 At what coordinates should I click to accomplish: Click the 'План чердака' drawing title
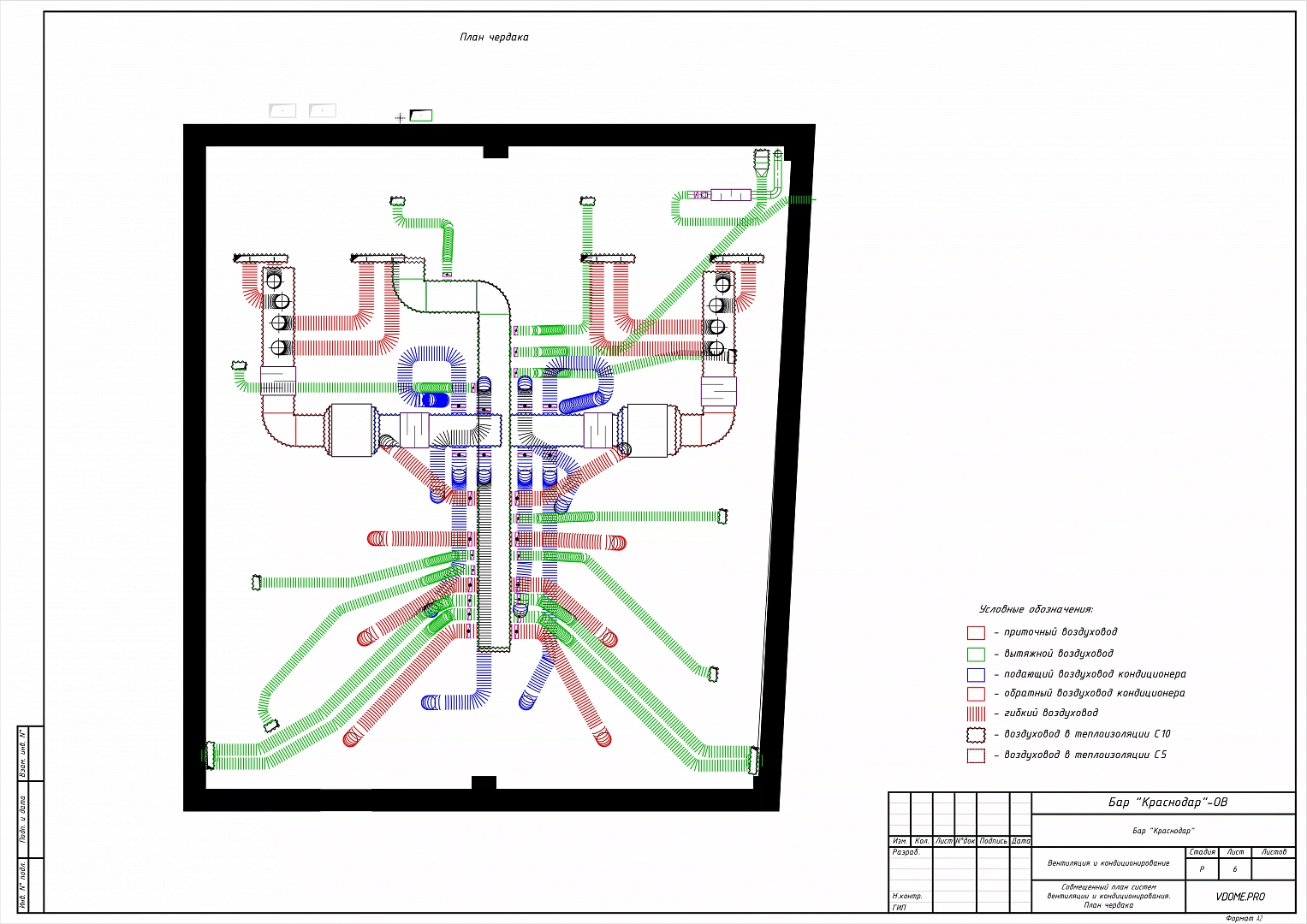click(x=494, y=37)
